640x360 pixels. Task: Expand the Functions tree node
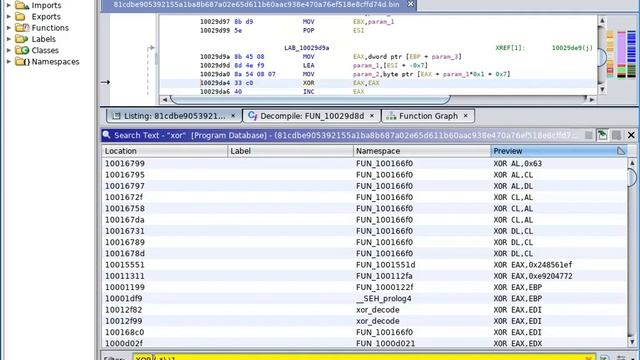click(9, 28)
